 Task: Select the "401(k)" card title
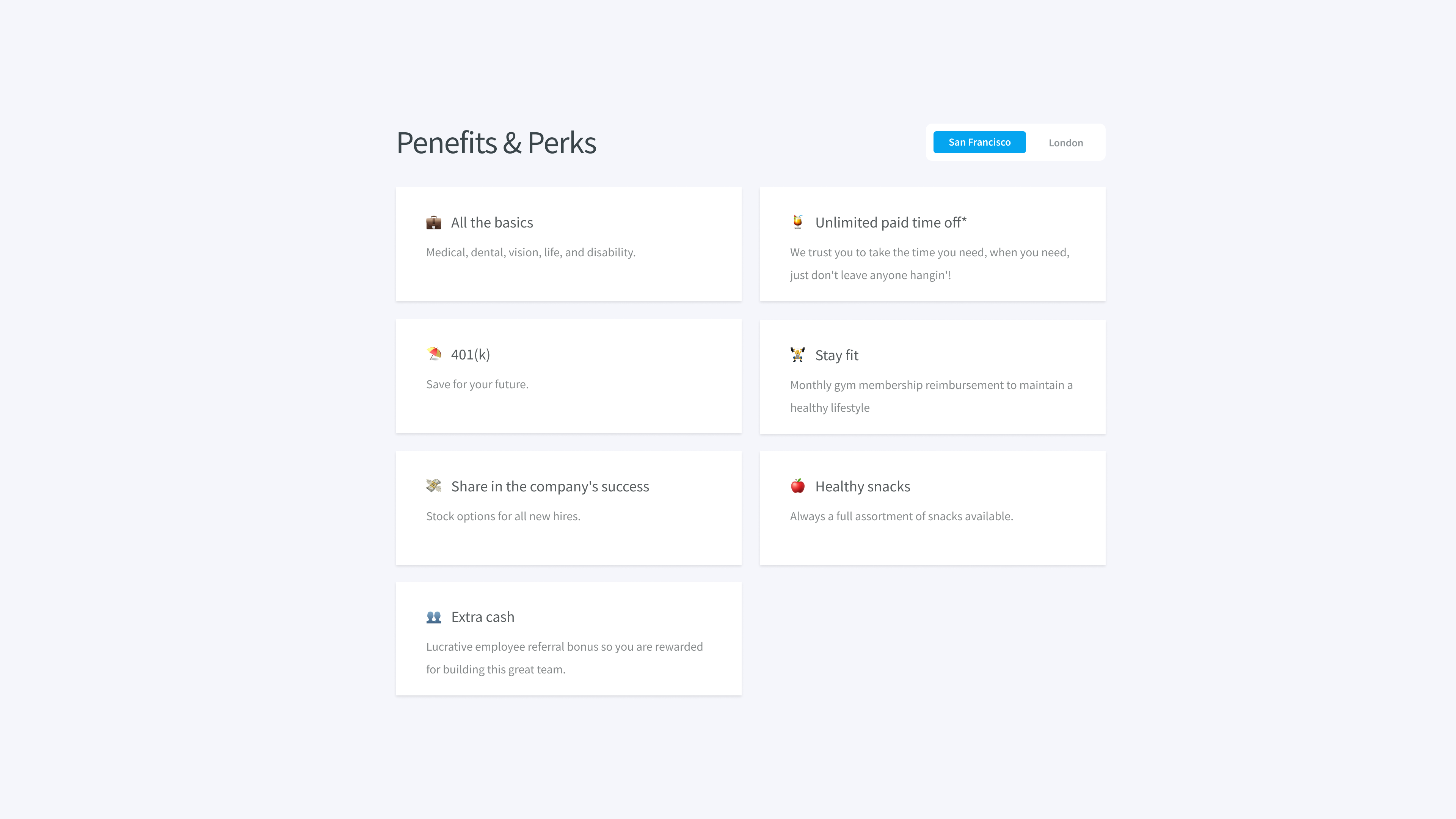(x=470, y=355)
